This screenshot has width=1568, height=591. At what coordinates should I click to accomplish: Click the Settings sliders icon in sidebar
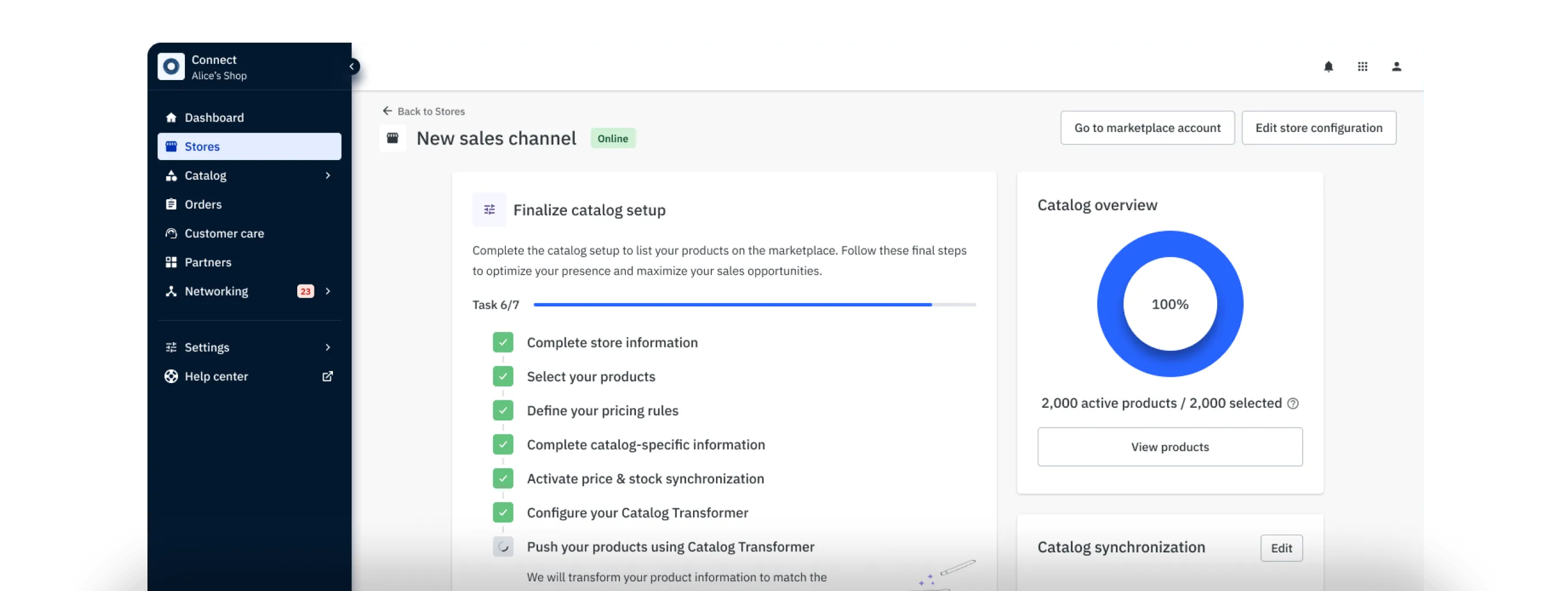point(171,347)
